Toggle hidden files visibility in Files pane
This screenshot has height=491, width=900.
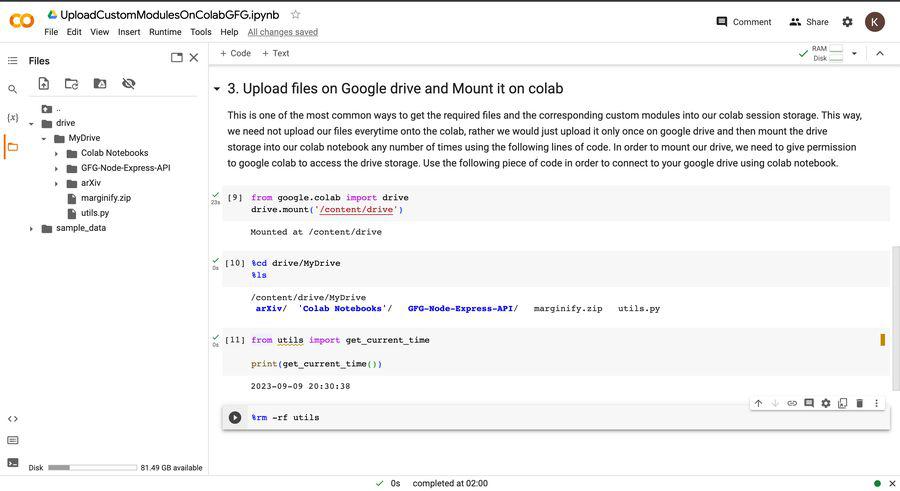[x=129, y=84]
